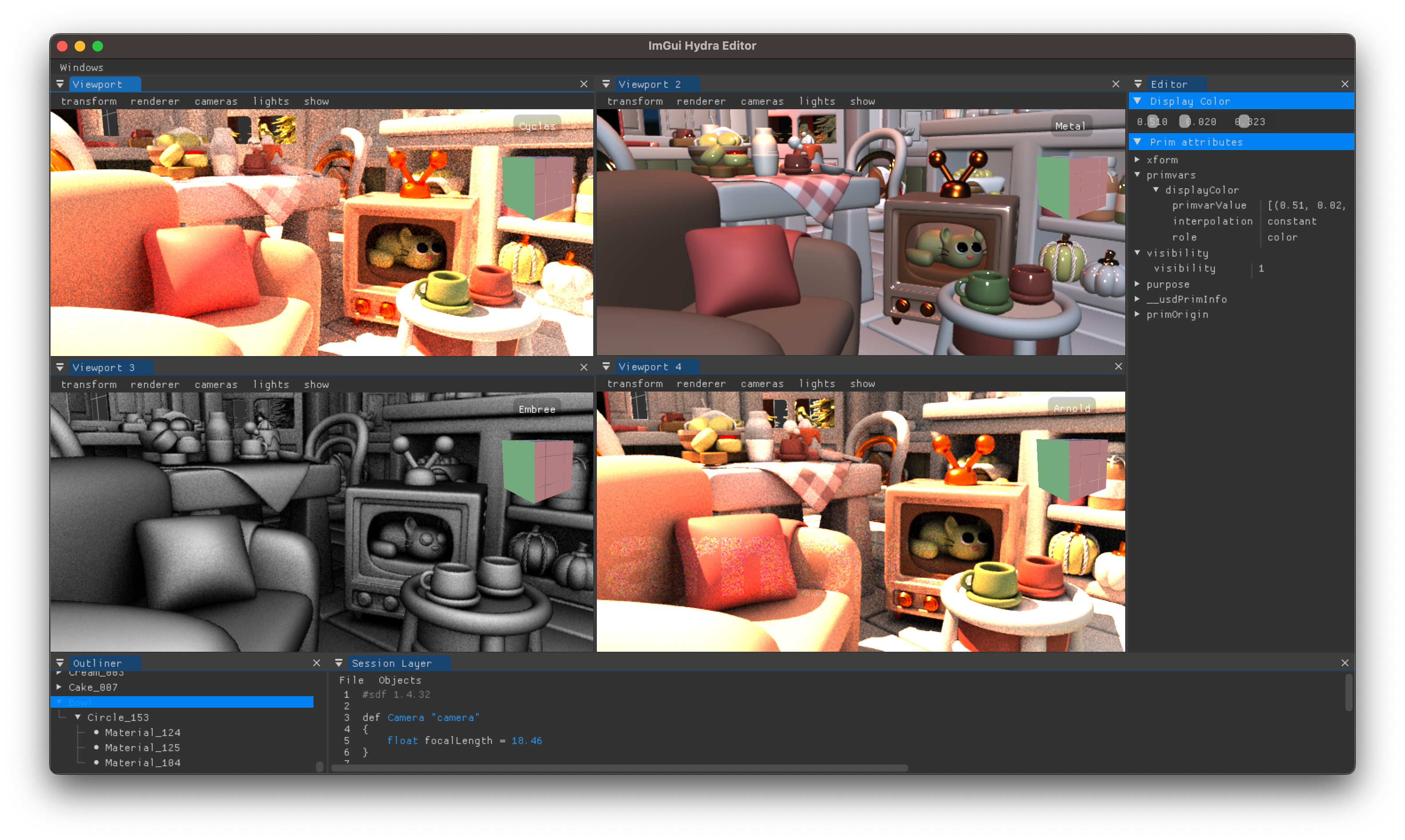Image resolution: width=1405 pixels, height=840 pixels.
Task: Open the lights menu in Viewport 3
Action: click(270, 384)
